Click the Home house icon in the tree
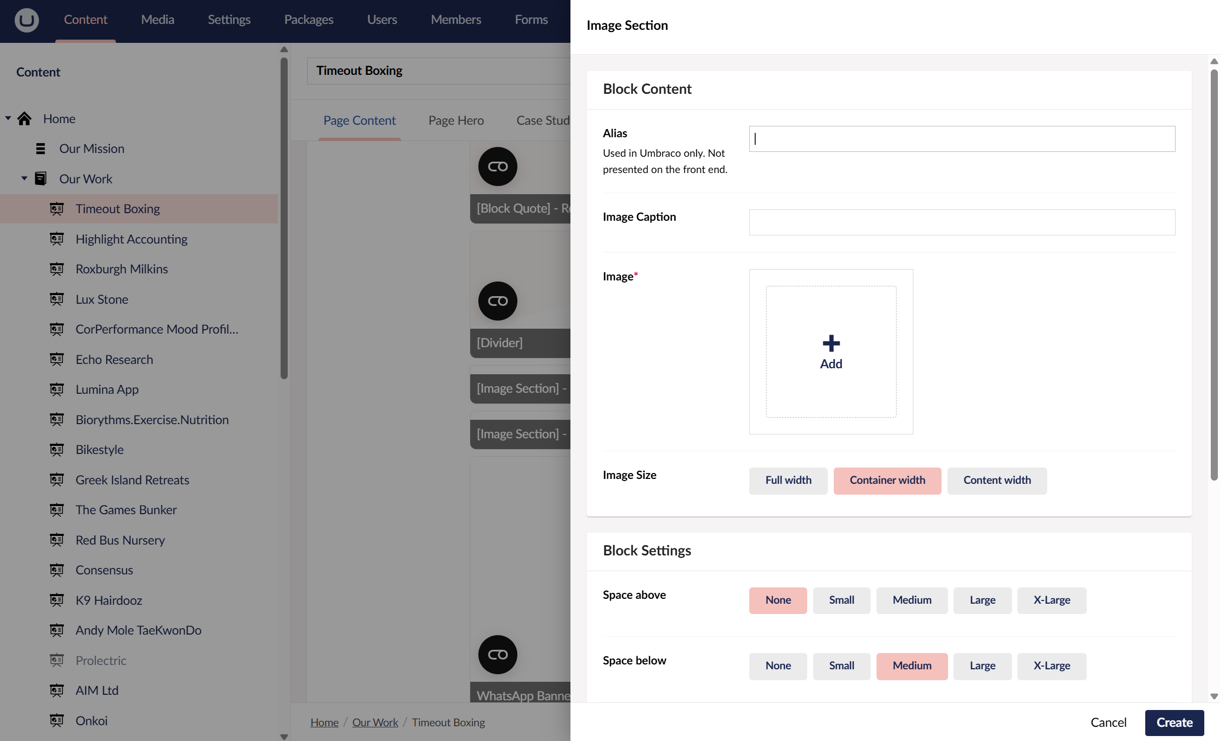 click(24, 118)
